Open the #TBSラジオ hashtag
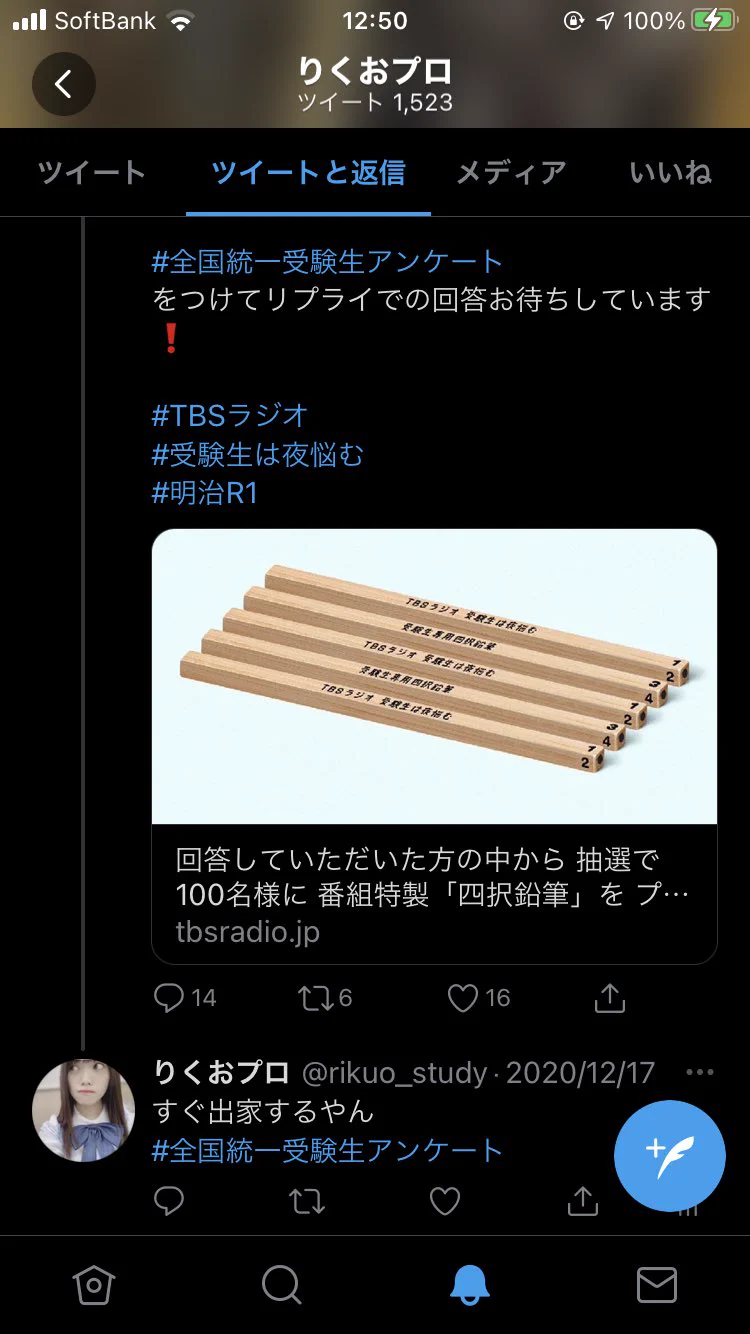Viewport: 750px width, 1334px height. 230,415
